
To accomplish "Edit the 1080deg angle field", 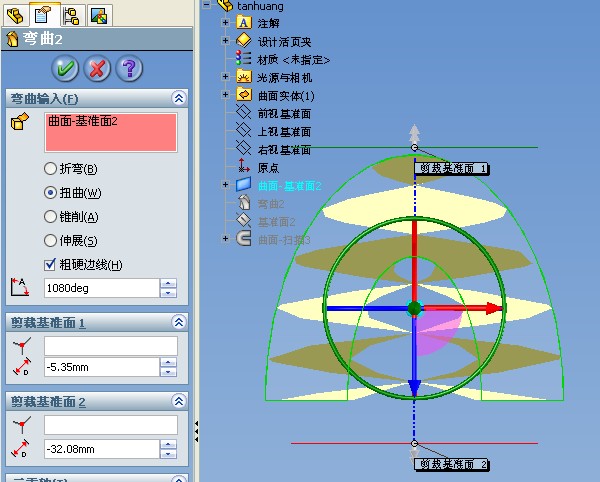I will point(101,288).
